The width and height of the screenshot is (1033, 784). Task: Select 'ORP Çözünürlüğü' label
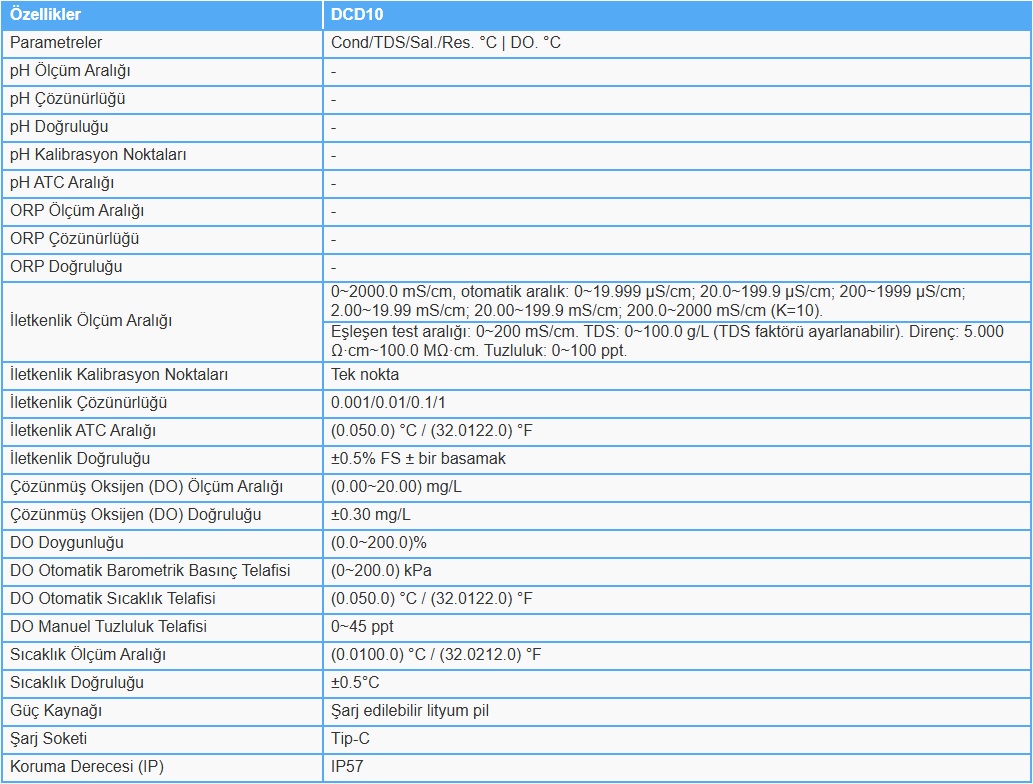click(74, 238)
